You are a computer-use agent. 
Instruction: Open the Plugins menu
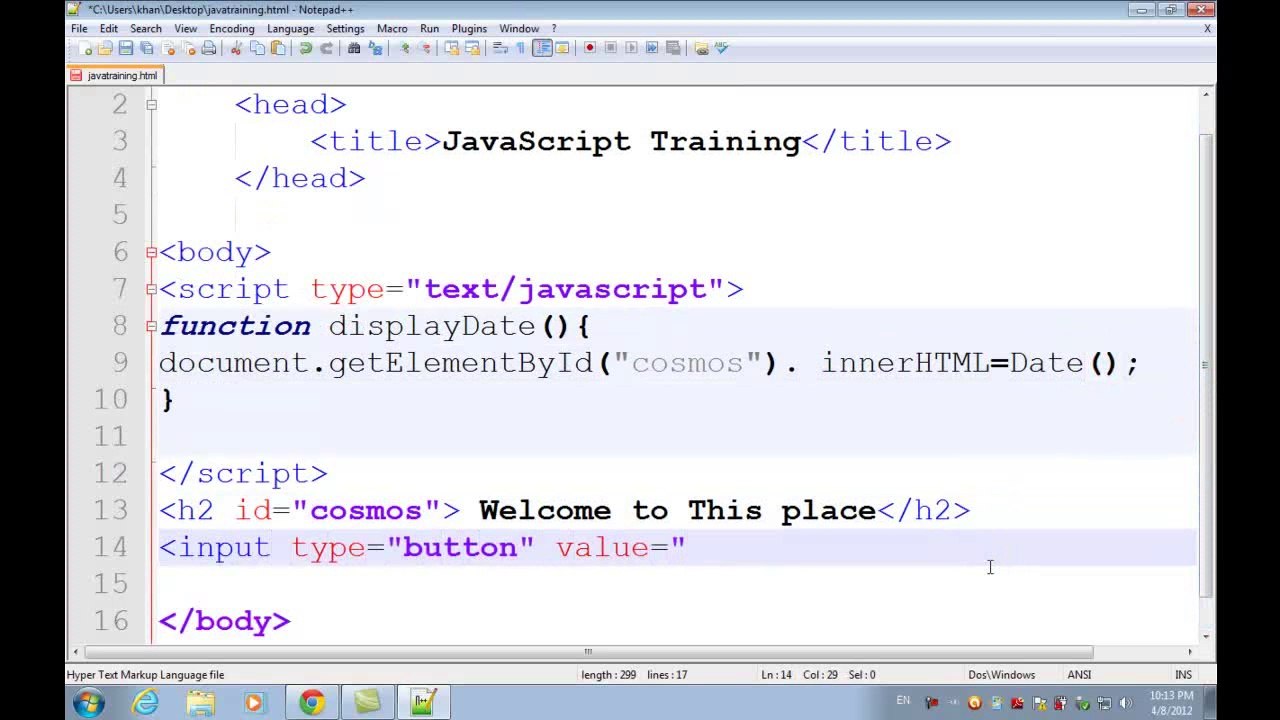pyautogui.click(x=469, y=29)
